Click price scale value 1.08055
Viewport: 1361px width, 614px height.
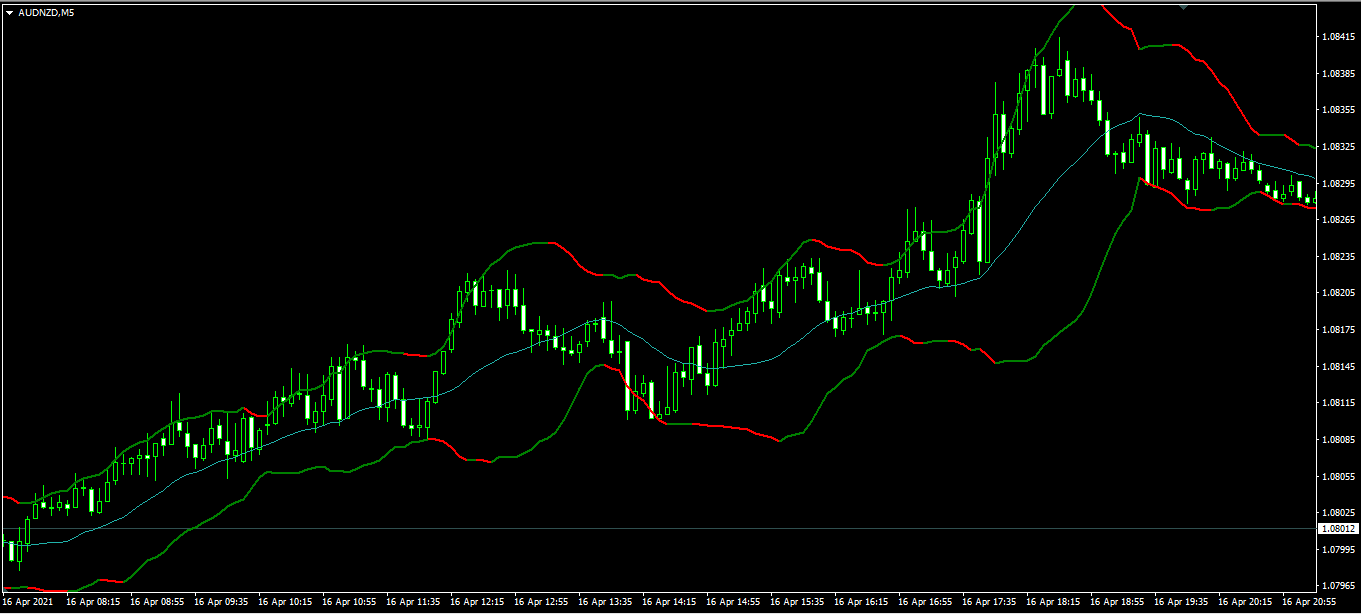point(1338,477)
